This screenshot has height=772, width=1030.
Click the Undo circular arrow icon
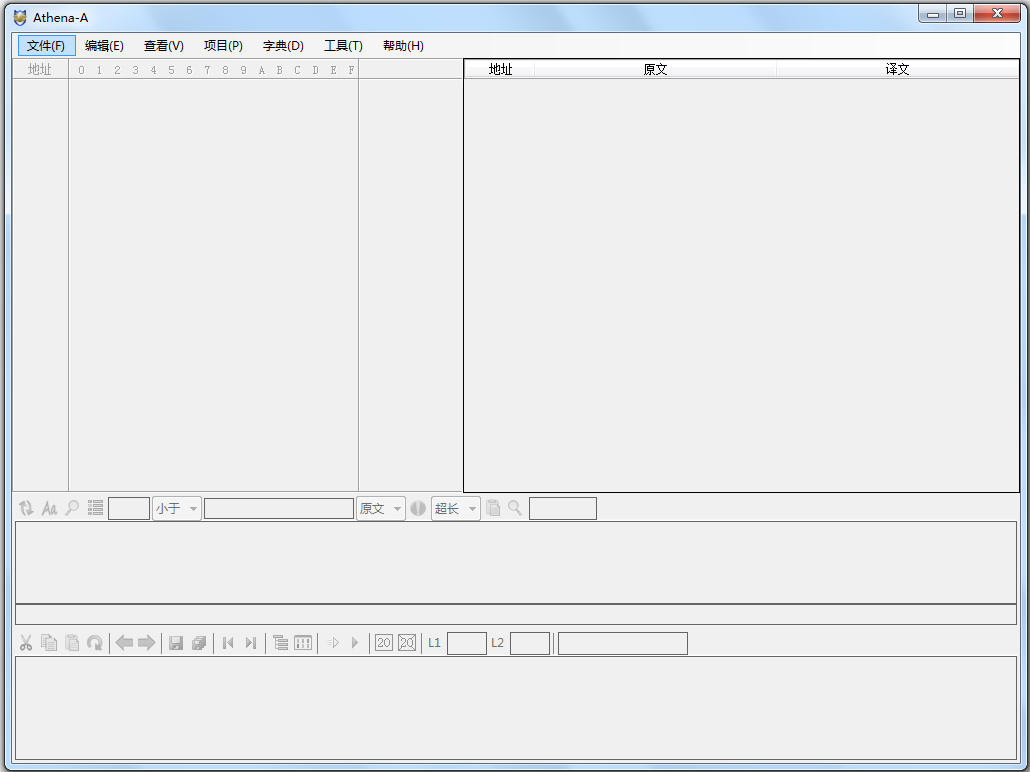tap(95, 643)
